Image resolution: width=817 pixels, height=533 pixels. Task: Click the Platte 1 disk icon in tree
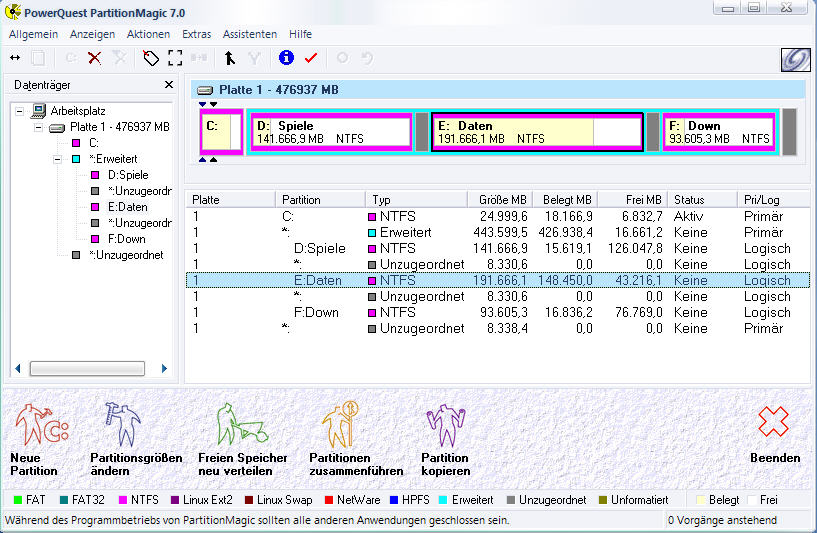[57, 127]
